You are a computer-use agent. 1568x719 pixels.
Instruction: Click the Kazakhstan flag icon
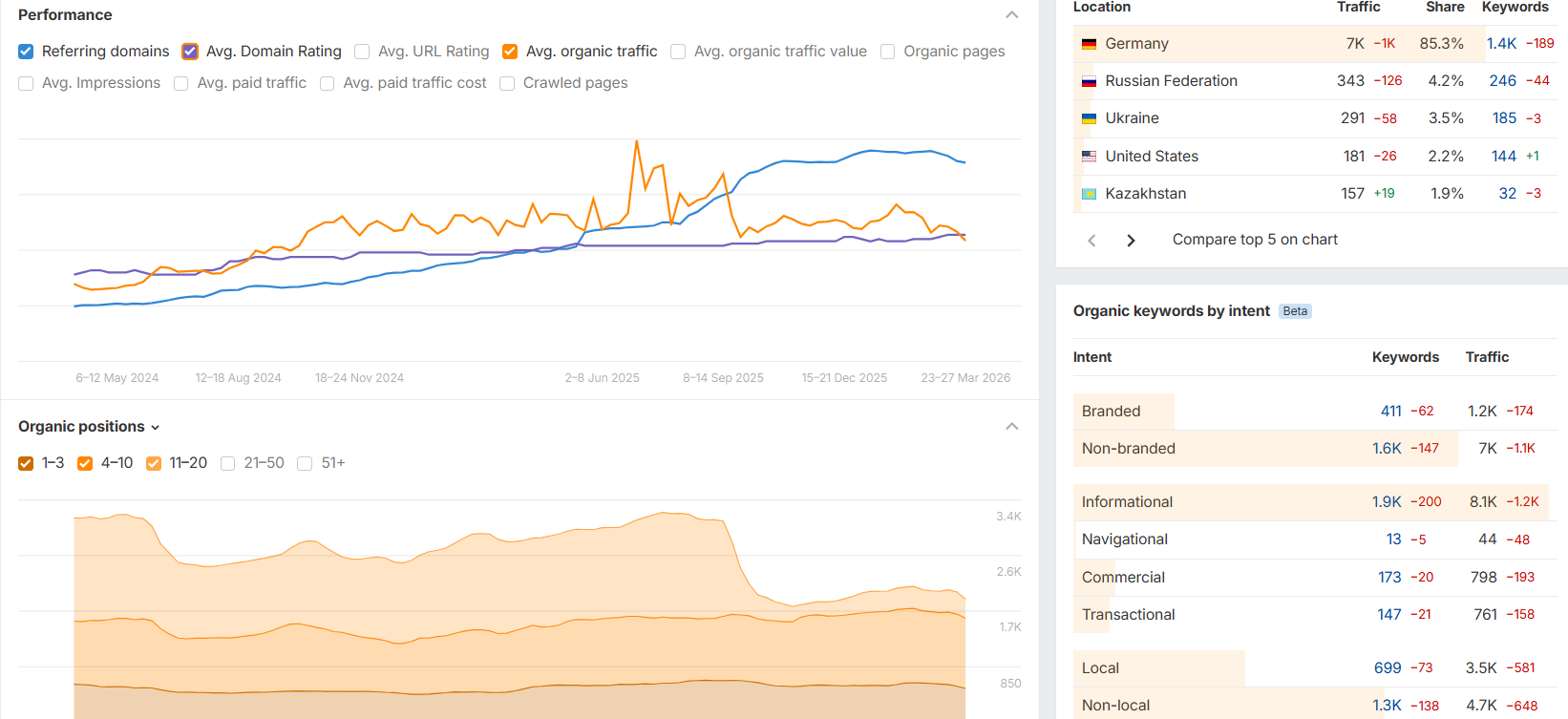(1089, 194)
